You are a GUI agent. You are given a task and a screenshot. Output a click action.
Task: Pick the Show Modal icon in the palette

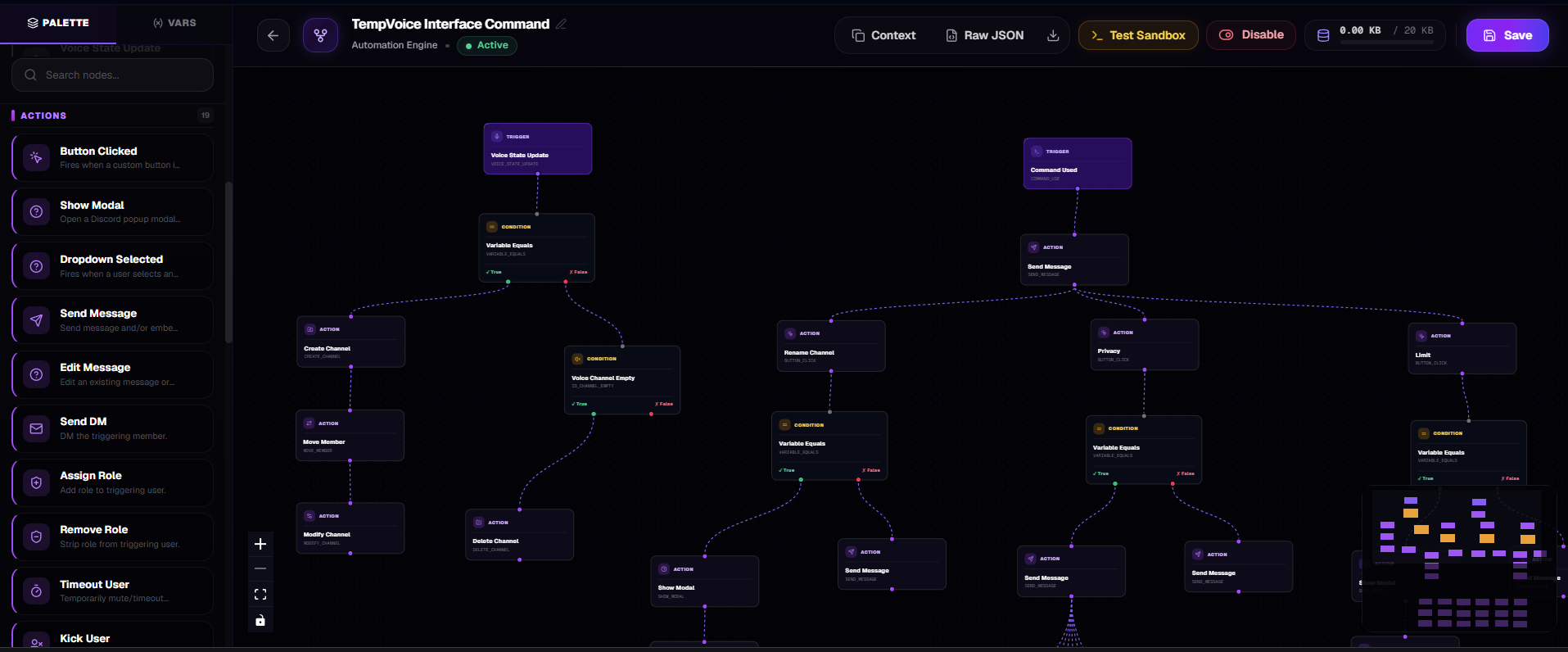click(36, 211)
